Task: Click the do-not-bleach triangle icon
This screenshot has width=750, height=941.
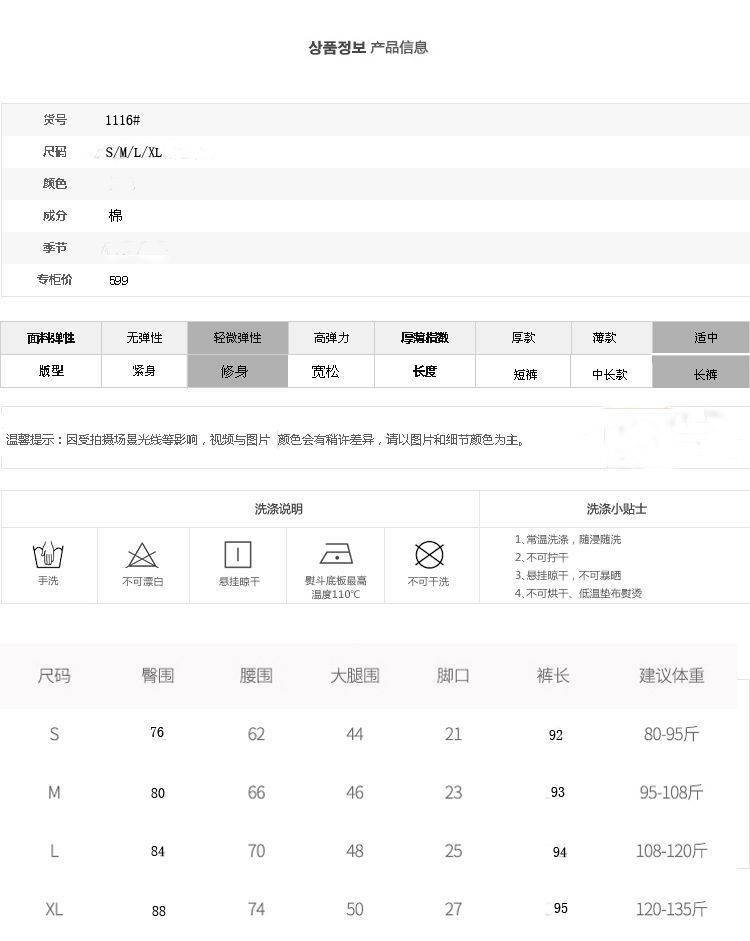Action: 142,555
